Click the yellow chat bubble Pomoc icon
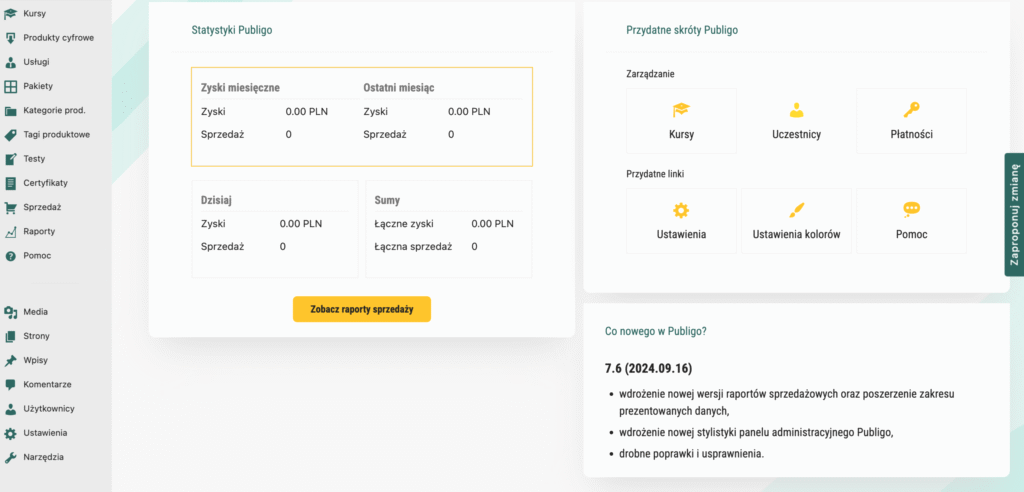 pos(911,209)
